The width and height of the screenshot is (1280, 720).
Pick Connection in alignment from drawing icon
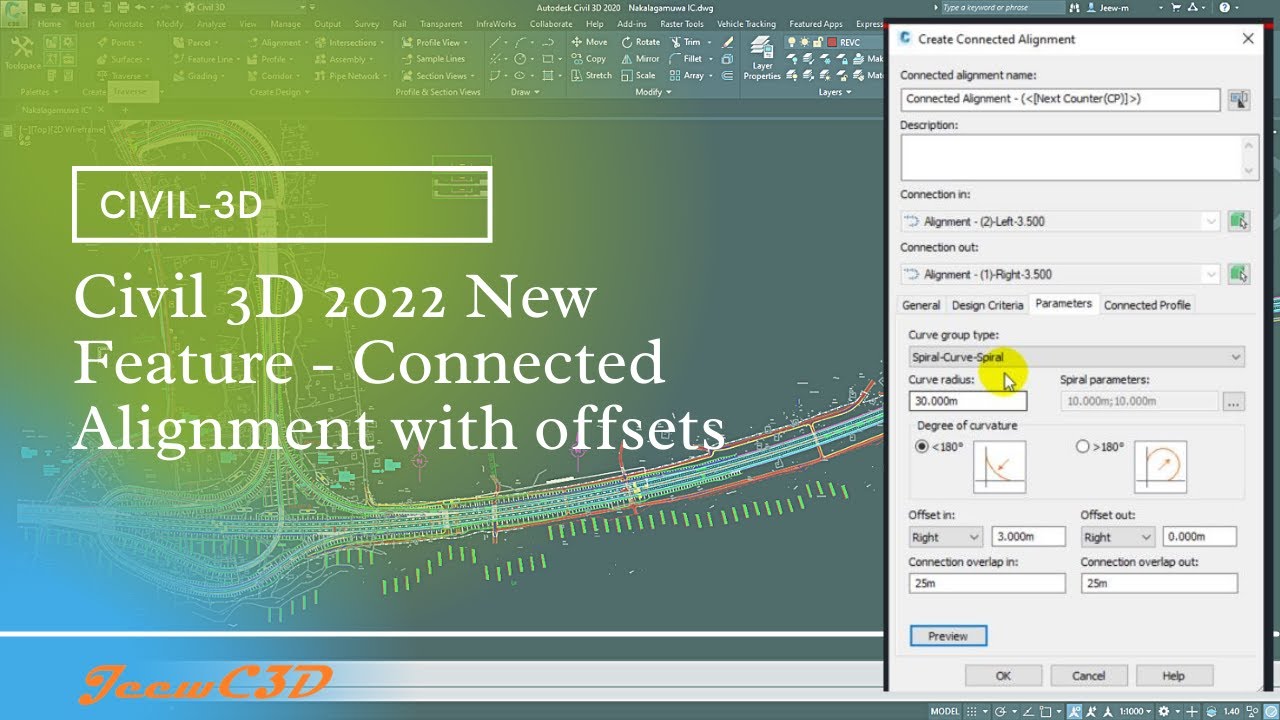coord(1239,221)
